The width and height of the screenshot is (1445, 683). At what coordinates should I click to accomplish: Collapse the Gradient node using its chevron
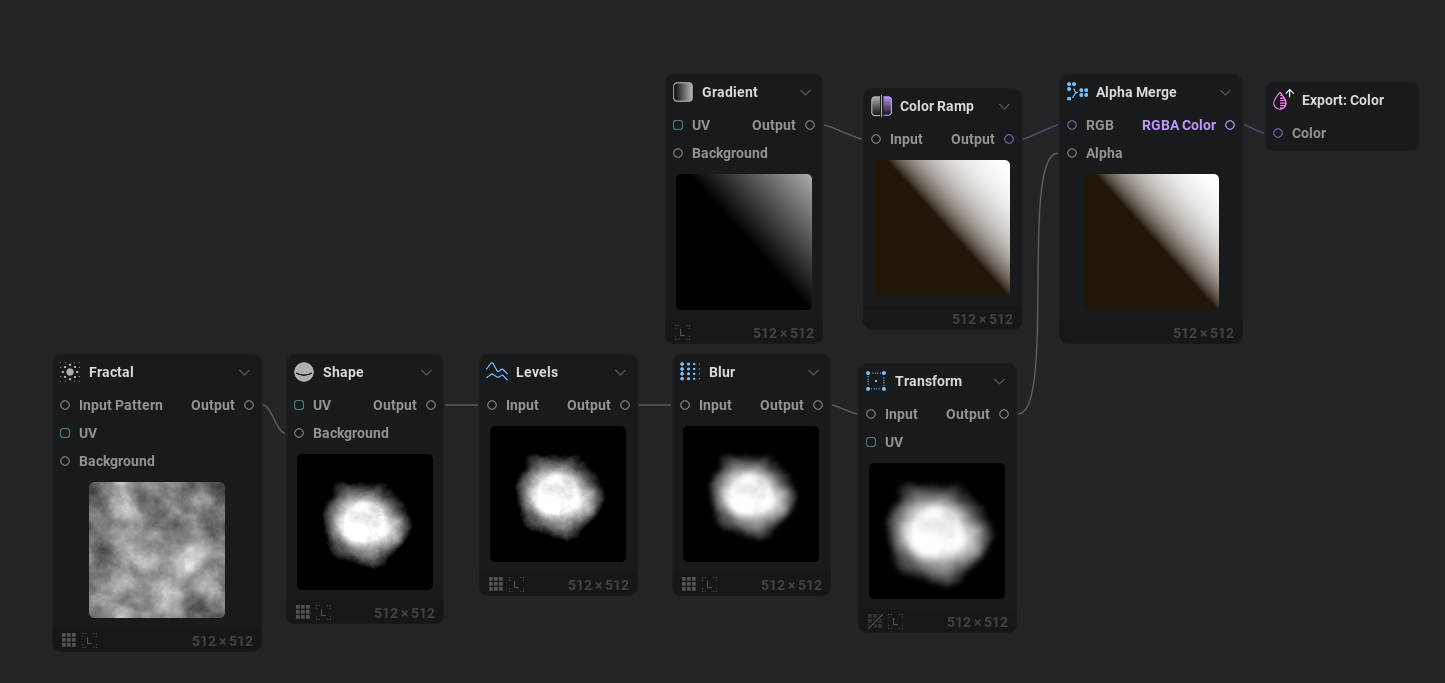(x=805, y=92)
